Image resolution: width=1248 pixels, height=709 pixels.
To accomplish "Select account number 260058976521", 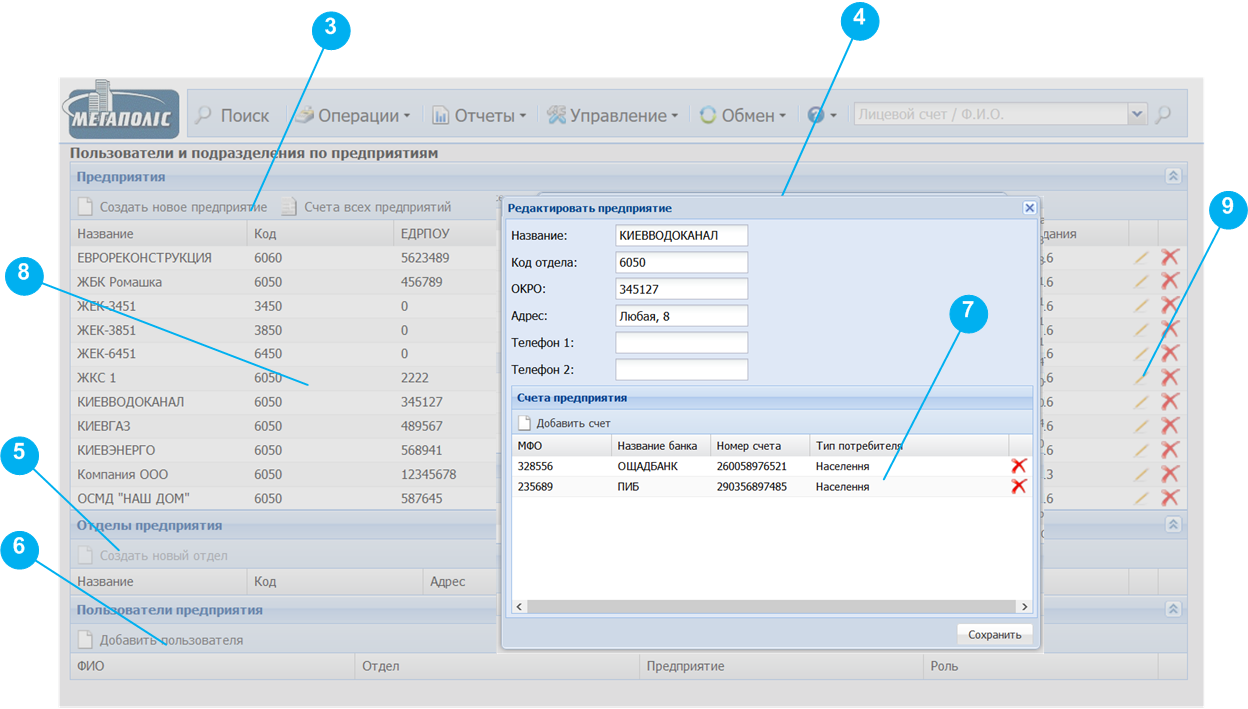I will [x=751, y=466].
